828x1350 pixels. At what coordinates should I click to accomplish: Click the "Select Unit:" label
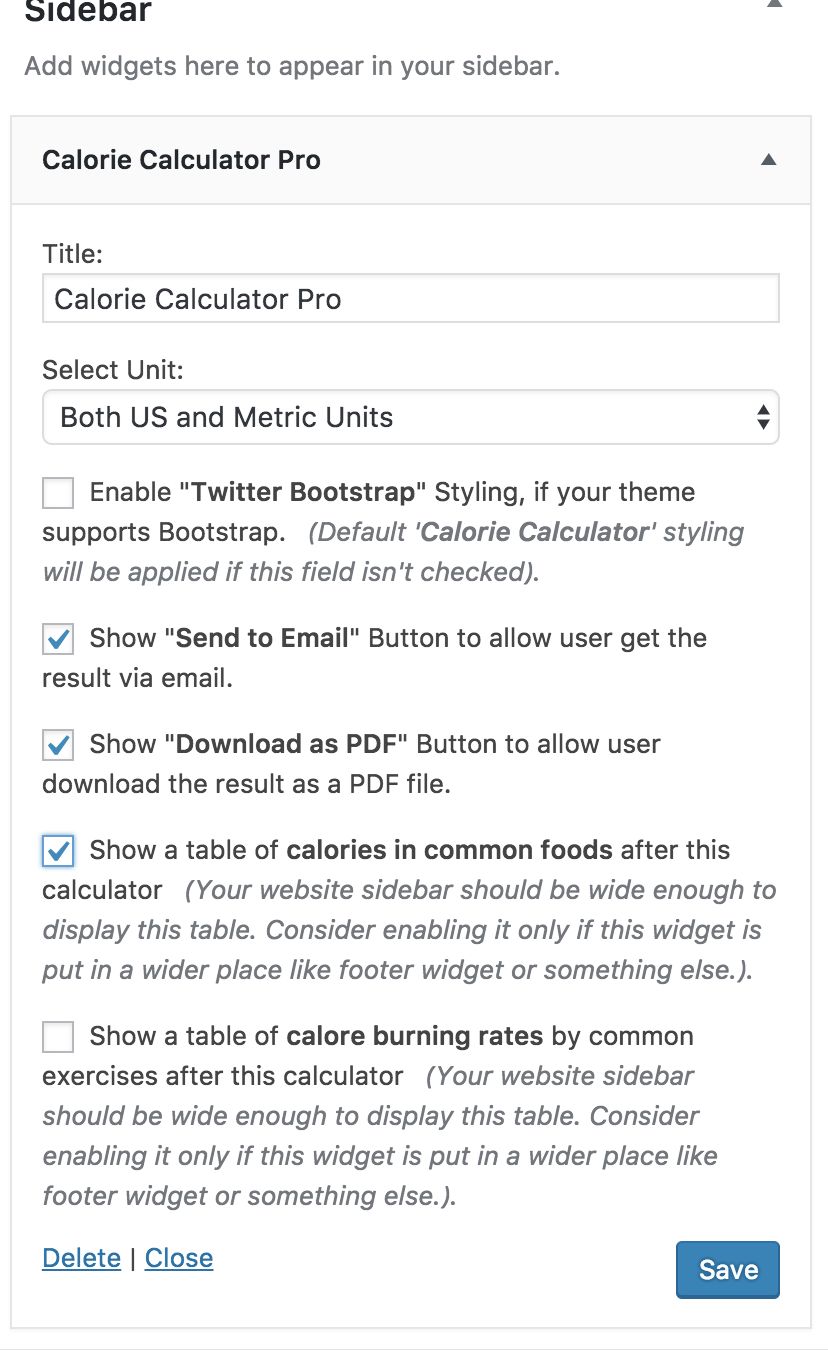point(113,371)
